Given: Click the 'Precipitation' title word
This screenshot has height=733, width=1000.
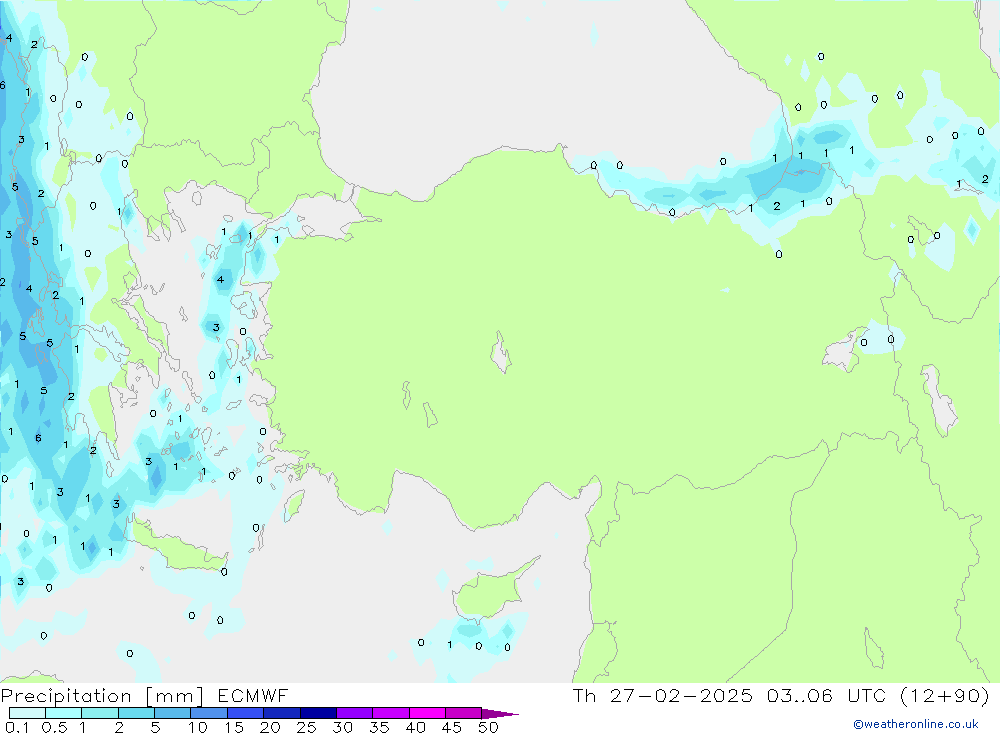Looking at the screenshot, I should point(66,696).
